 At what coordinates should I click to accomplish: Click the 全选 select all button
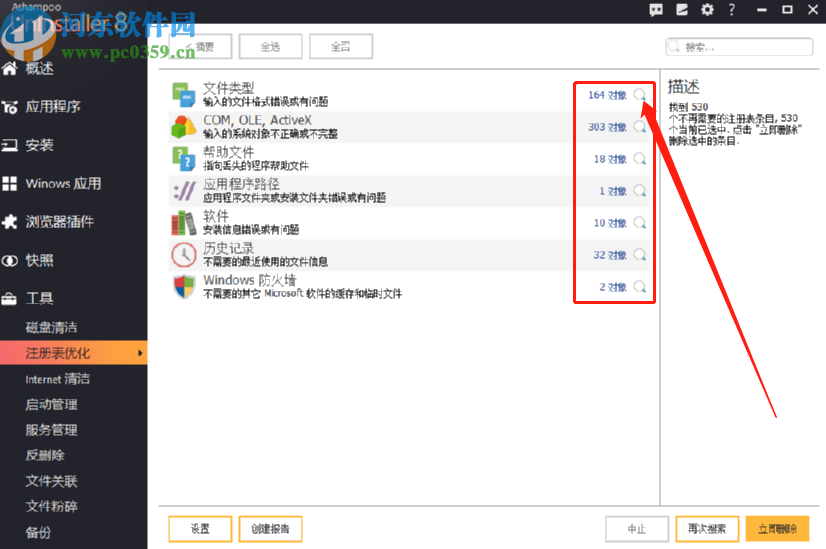271,46
